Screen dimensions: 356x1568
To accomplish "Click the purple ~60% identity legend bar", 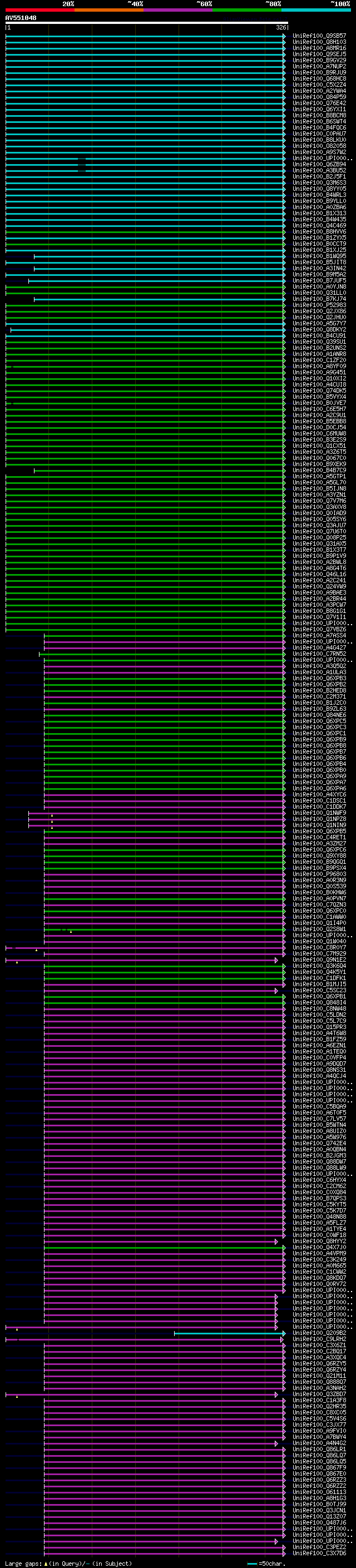I will 179,10.
